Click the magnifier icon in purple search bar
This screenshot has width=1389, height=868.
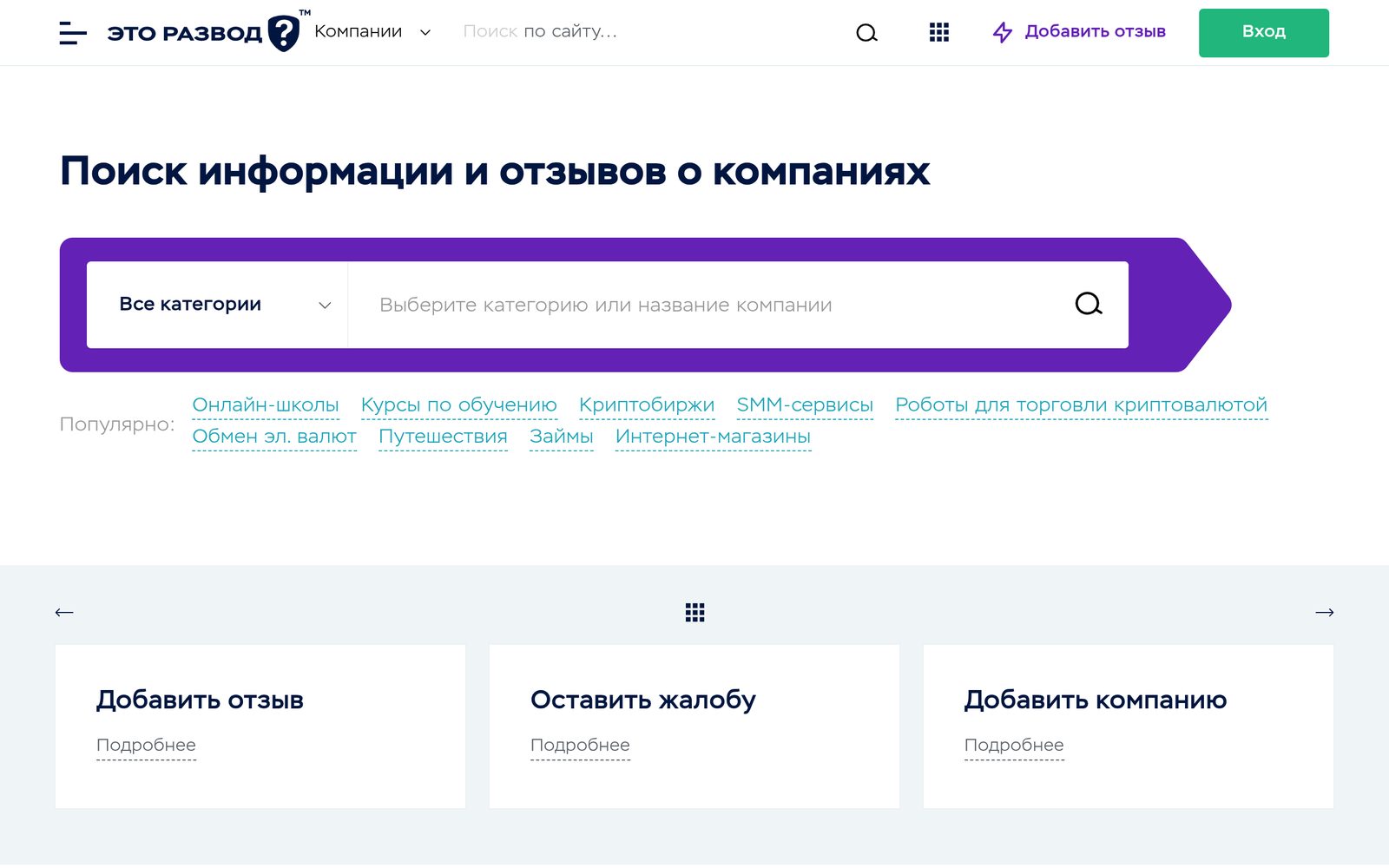[x=1089, y=304]
